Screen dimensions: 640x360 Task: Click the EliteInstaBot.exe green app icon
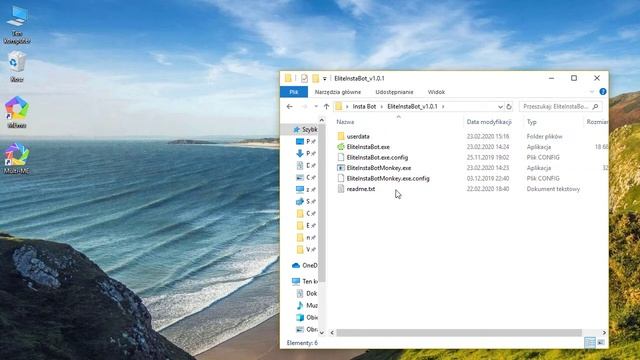[x=341, y=147]
